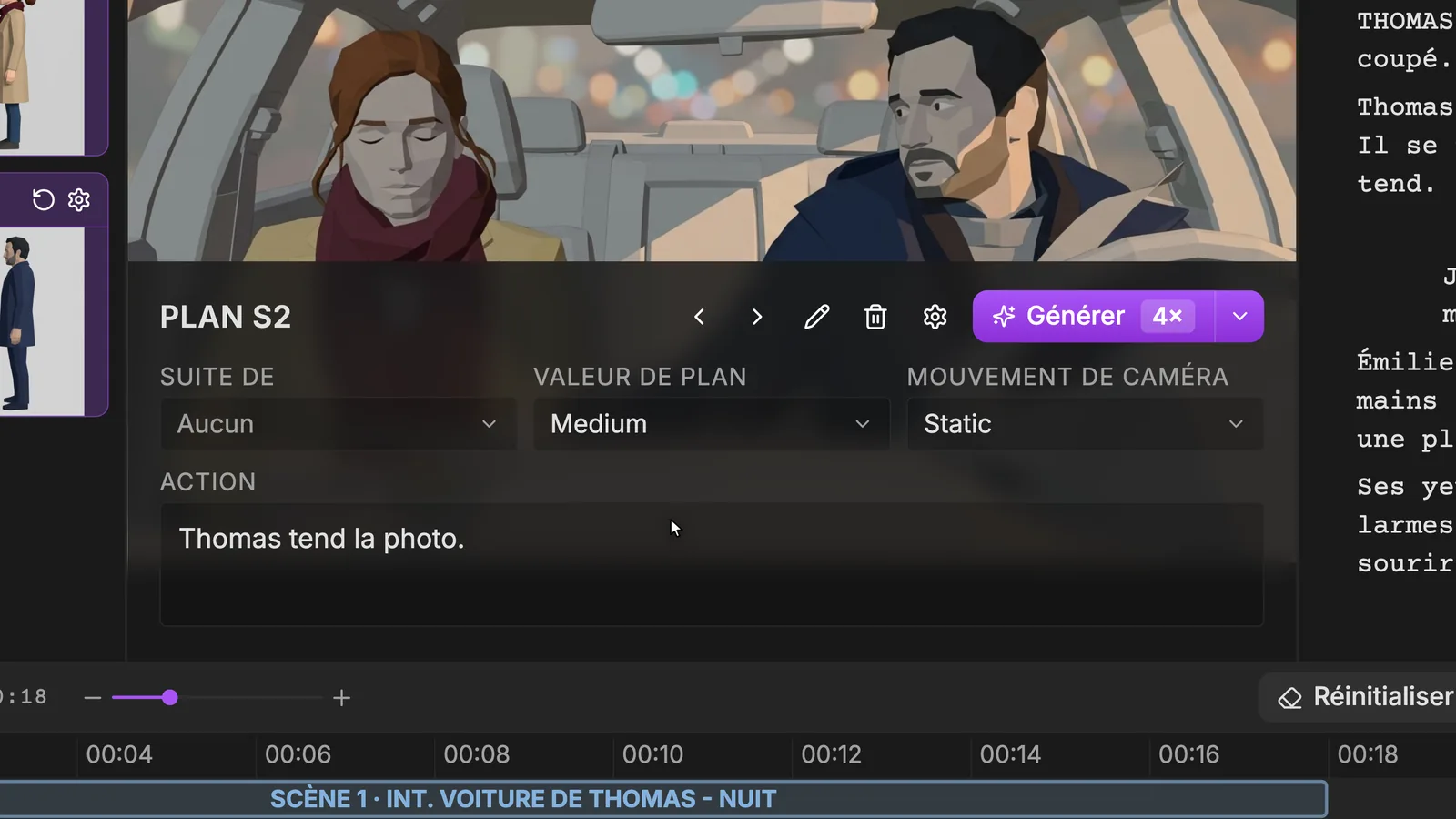The width and height of the screenshot is (1456, 819).
Task: Open the Suite de dropdown showing Aucun
Action: click(x=339, y=424)
